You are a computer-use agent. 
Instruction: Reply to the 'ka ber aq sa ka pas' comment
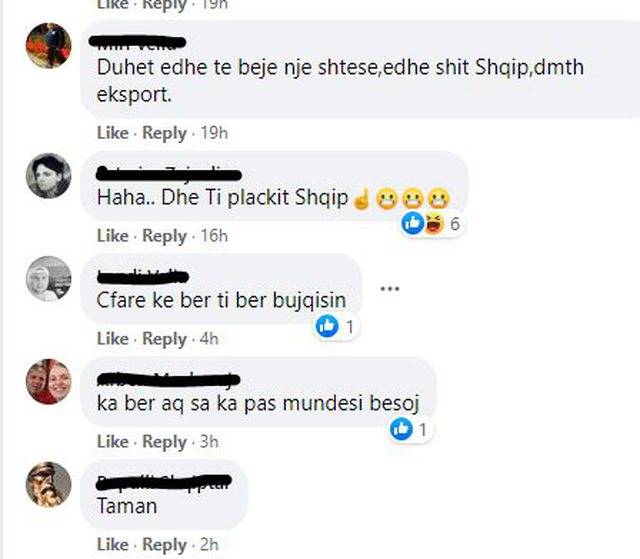[164, 442]
